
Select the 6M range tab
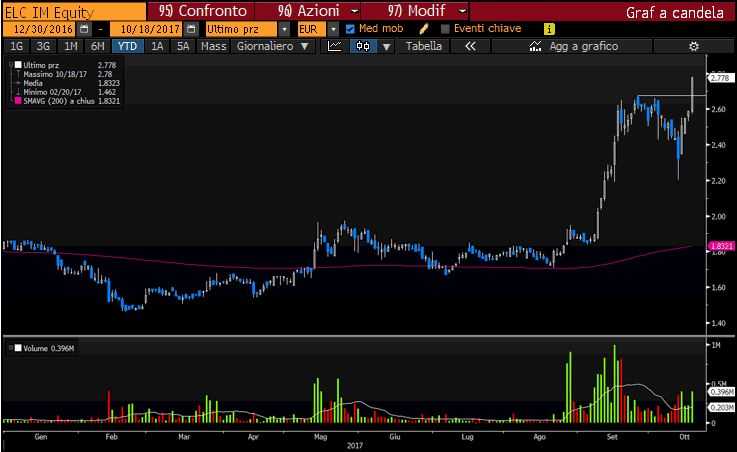tap(97, 46)
